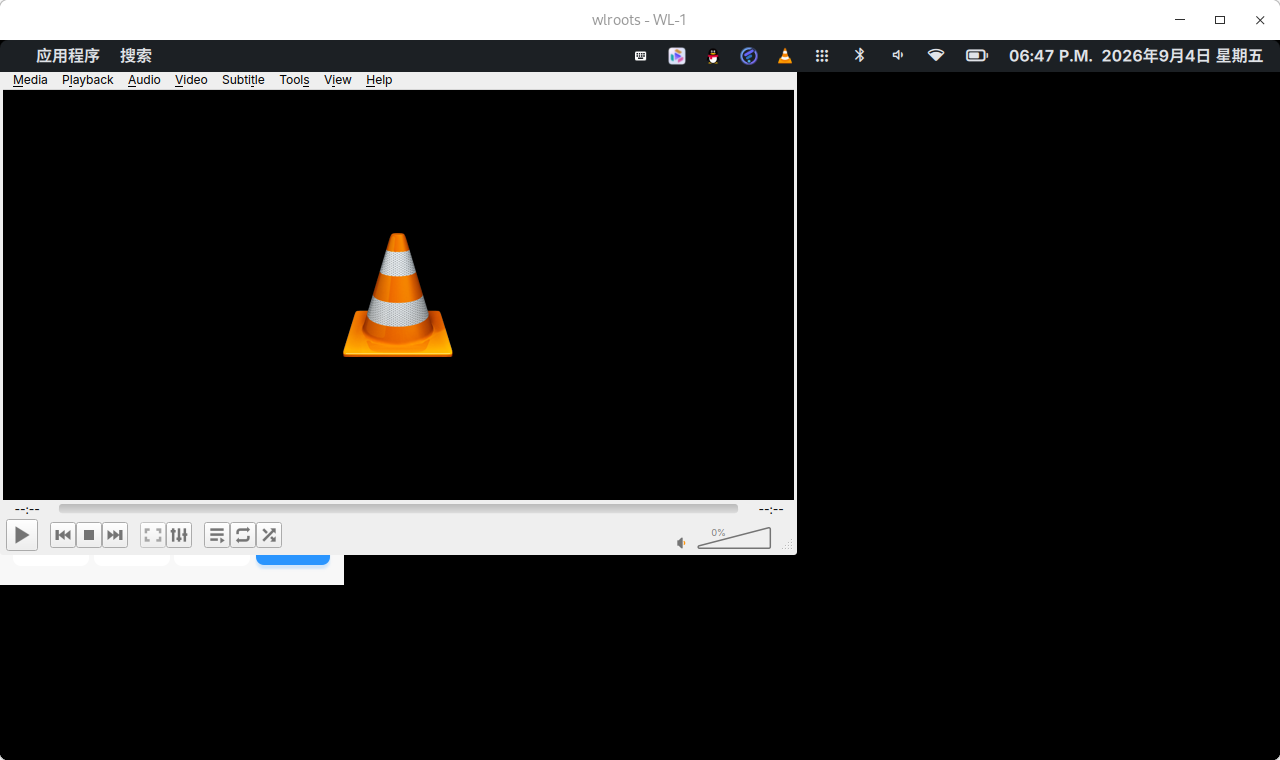Skip to previous media track
The image size is (1280, 760).
tap(63, 535)
